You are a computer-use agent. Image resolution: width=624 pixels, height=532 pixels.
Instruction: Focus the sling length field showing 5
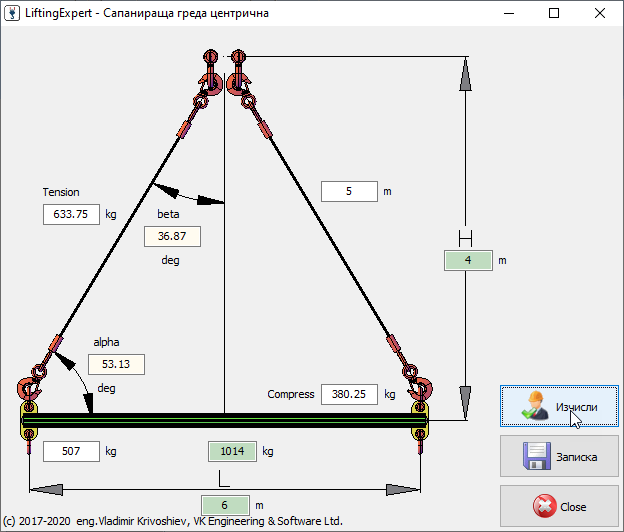click(349, 191)
